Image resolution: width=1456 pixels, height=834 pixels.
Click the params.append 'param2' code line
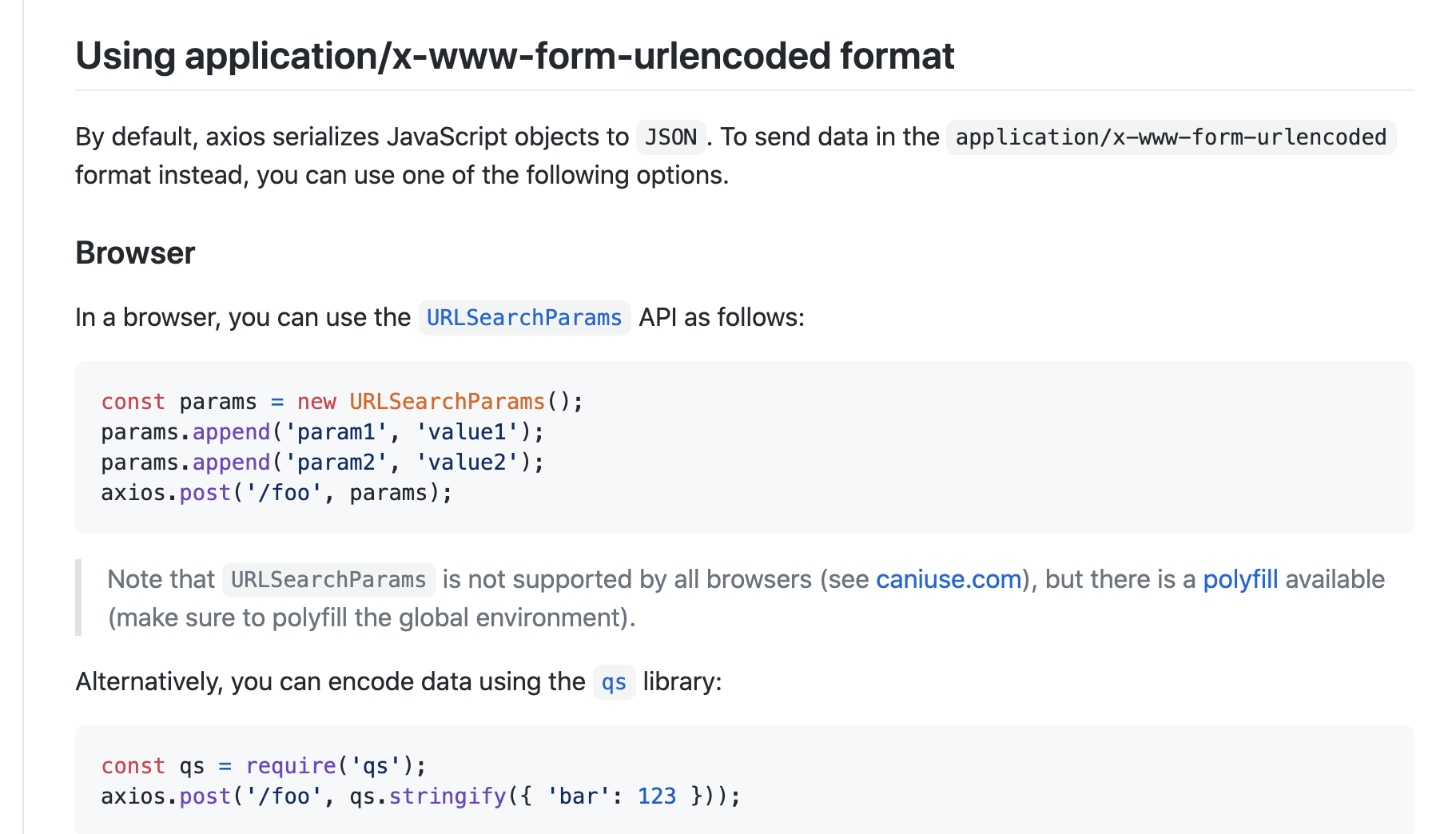322,463
